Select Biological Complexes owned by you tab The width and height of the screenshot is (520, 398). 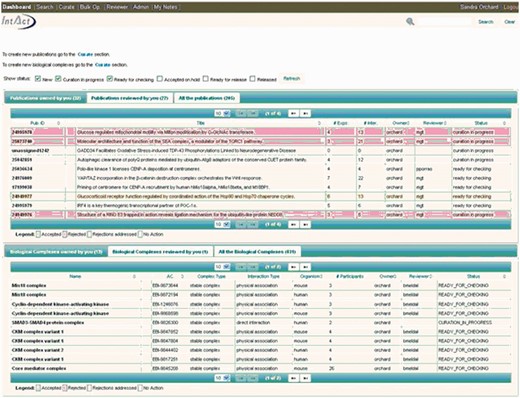coord(56,252)
